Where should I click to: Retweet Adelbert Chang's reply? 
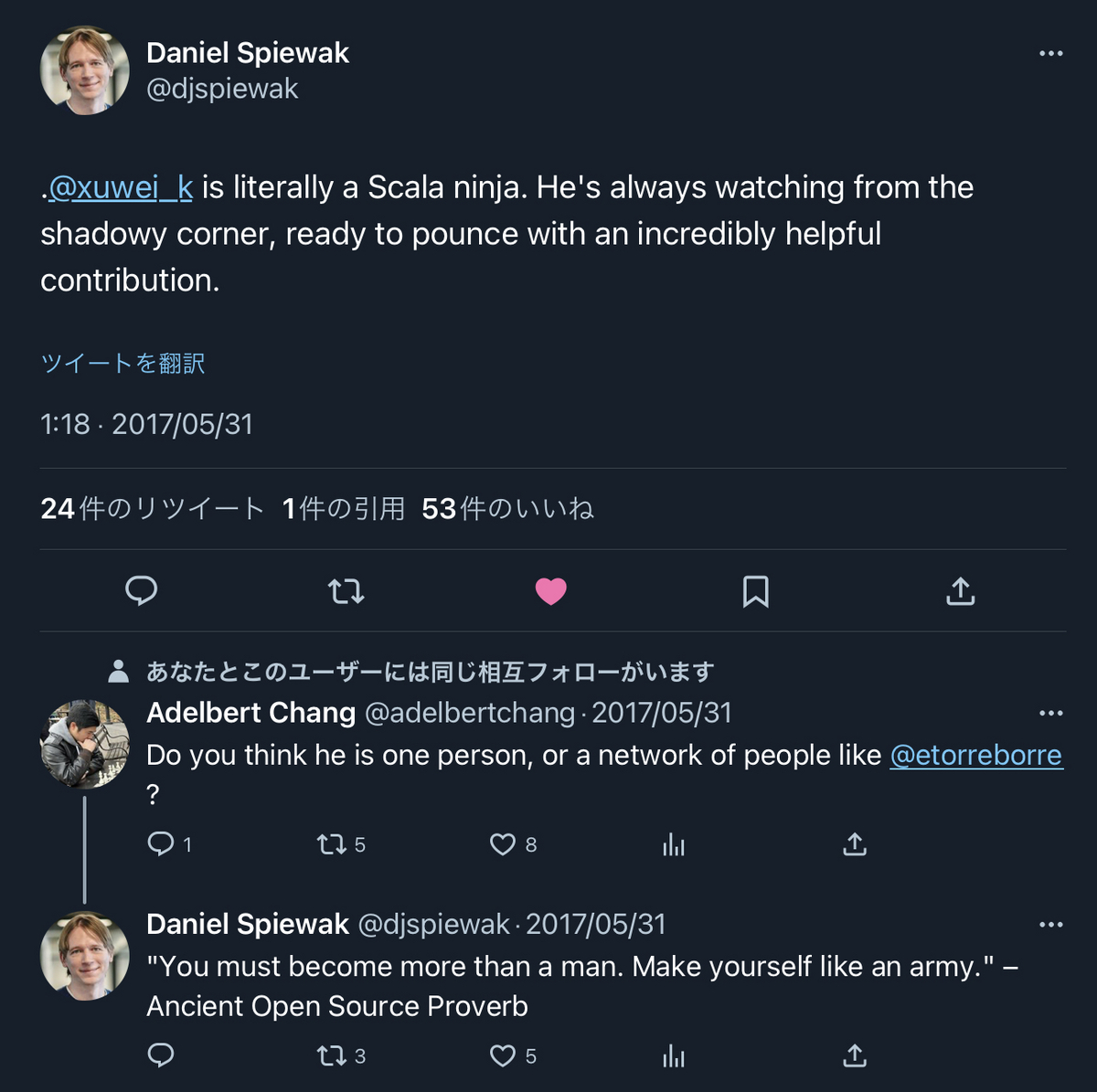[331, 844]
